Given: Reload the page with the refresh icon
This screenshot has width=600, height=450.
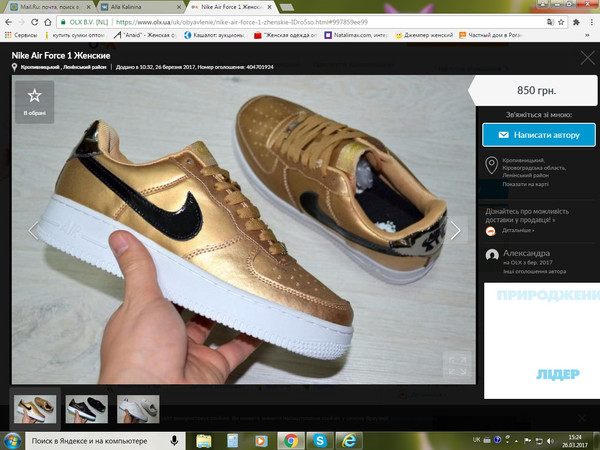Looking at the screenshot, I should 34,22.
